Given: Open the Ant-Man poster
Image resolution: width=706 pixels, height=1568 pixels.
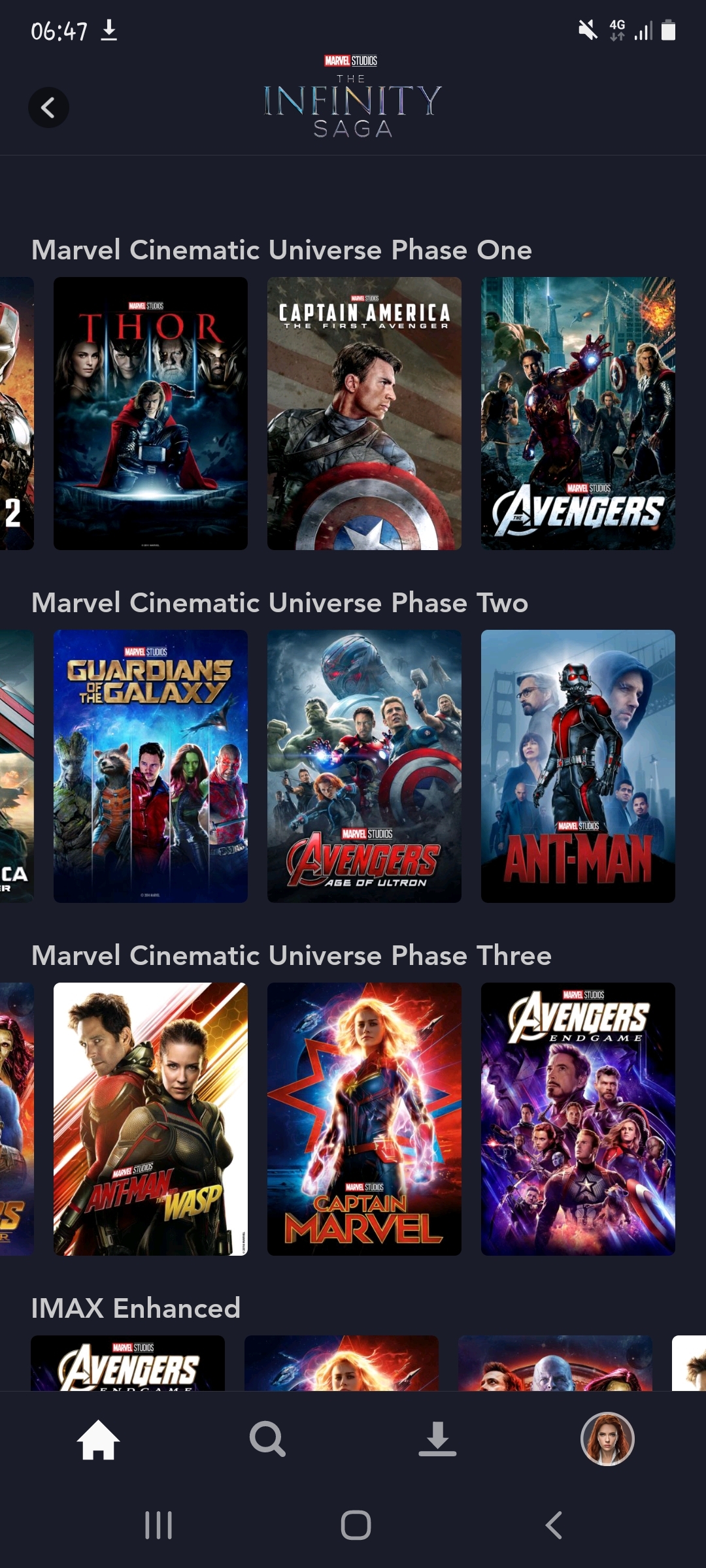Looking at the screenshot, I should [x=578, y=766].
